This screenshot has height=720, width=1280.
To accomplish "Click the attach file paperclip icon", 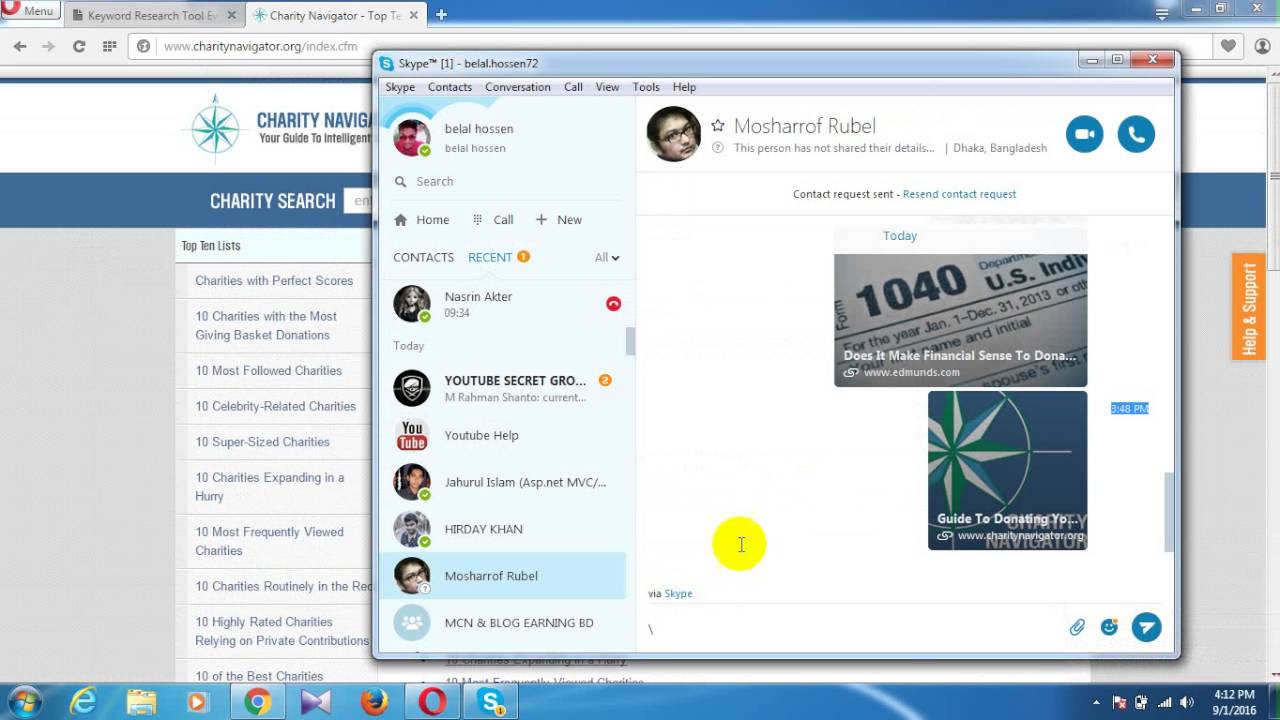I will [1077, 628].
